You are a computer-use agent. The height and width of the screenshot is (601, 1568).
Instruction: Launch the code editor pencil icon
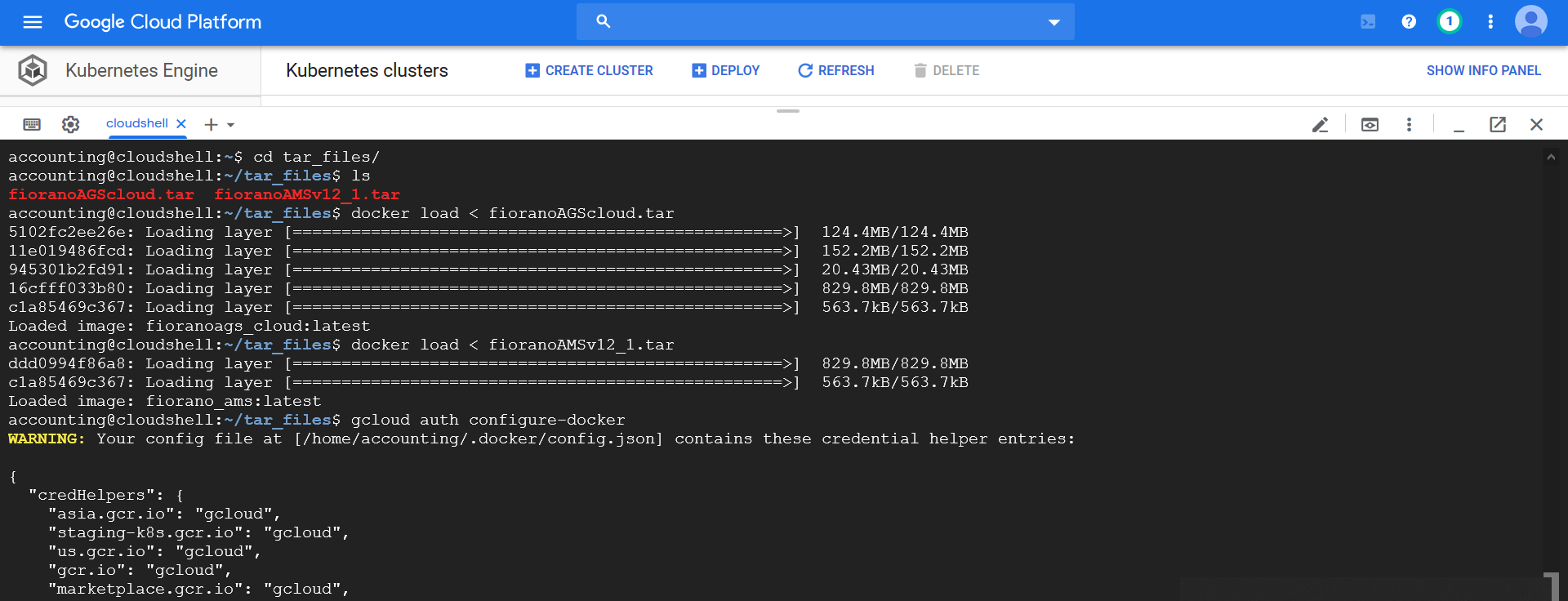tap(1320, 124)
